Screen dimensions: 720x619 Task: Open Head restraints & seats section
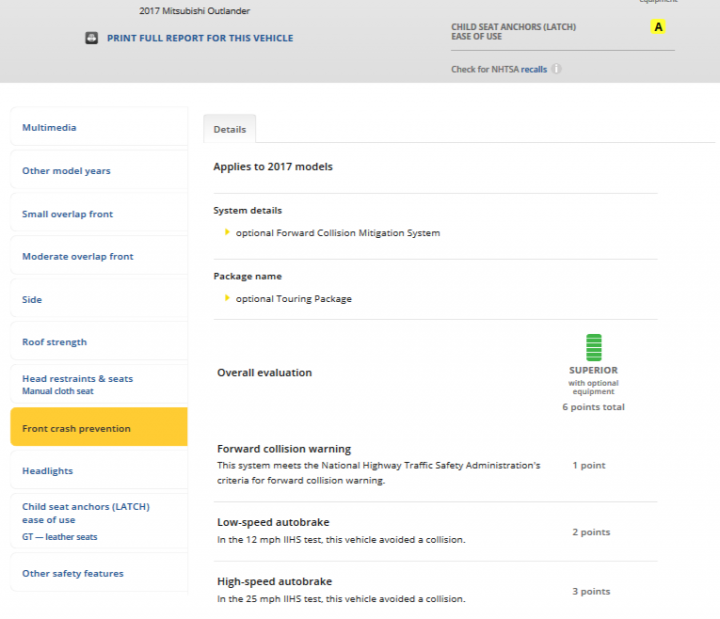[99, 384]
